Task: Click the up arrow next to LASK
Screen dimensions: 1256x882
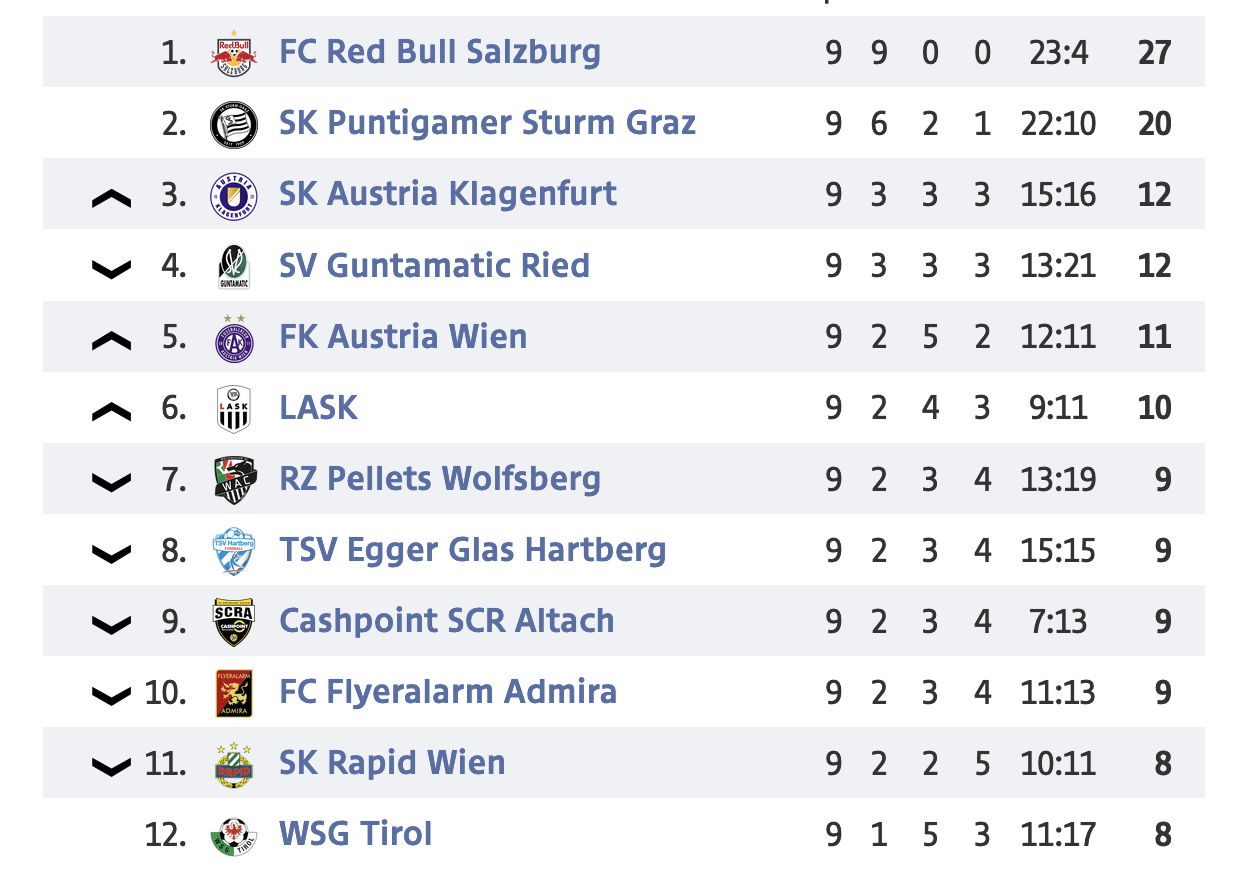Action: (111, 412)
